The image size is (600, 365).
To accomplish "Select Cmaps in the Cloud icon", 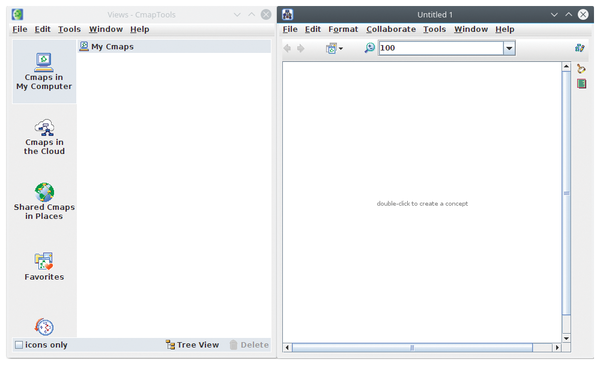I will click(45, 128).
